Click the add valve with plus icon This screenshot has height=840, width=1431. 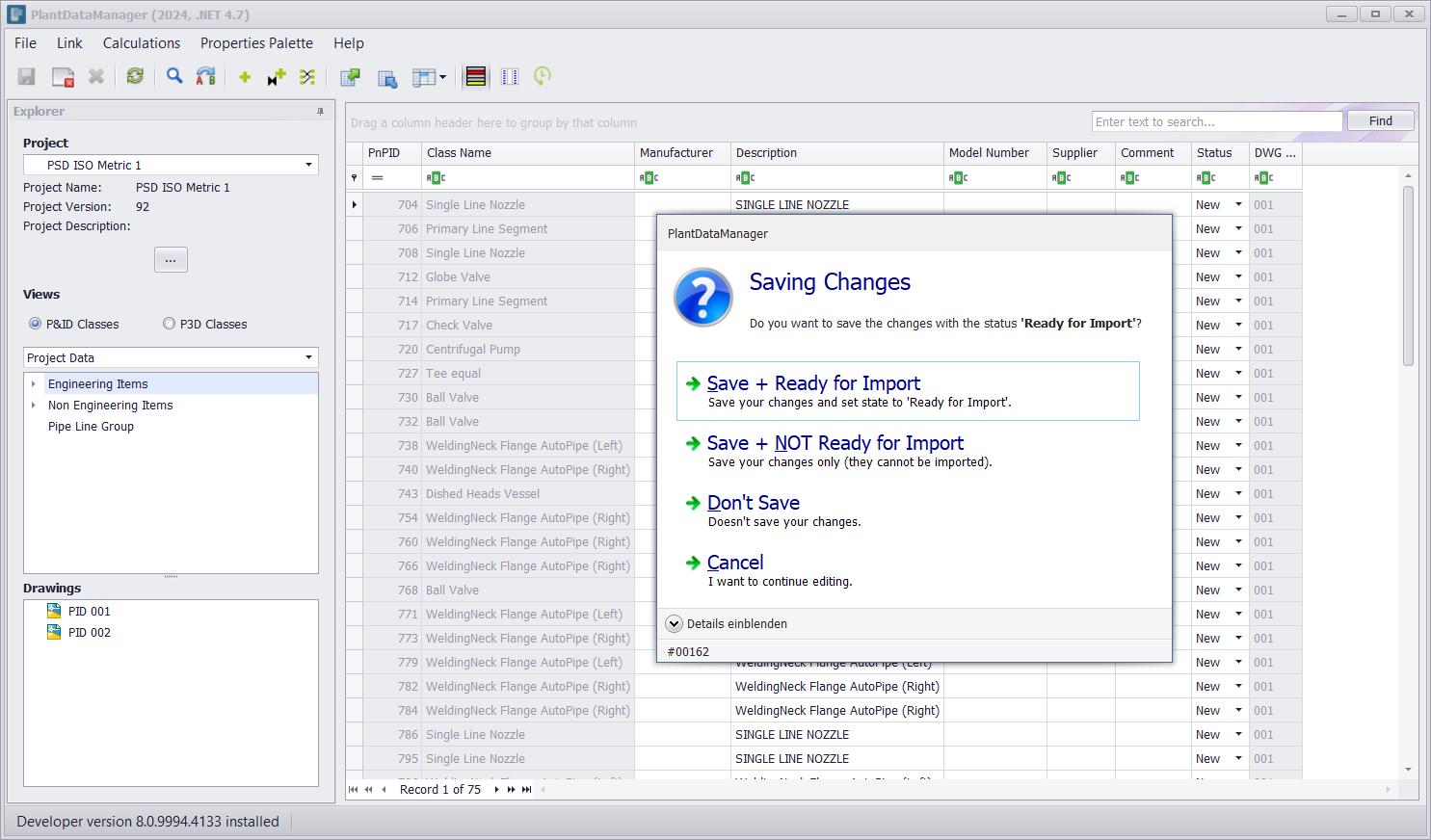[277, 77]
